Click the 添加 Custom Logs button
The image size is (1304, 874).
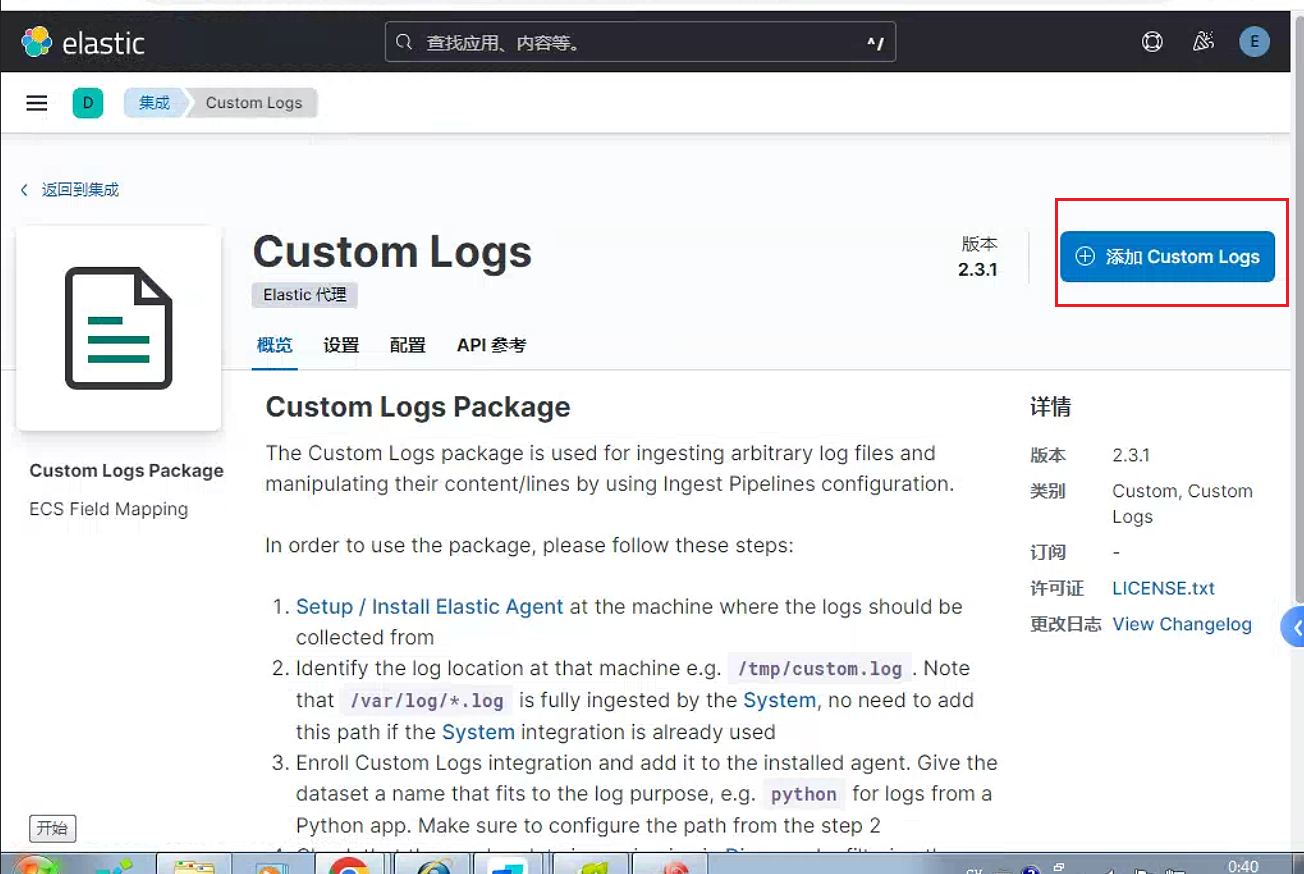tap(1167, 257)
